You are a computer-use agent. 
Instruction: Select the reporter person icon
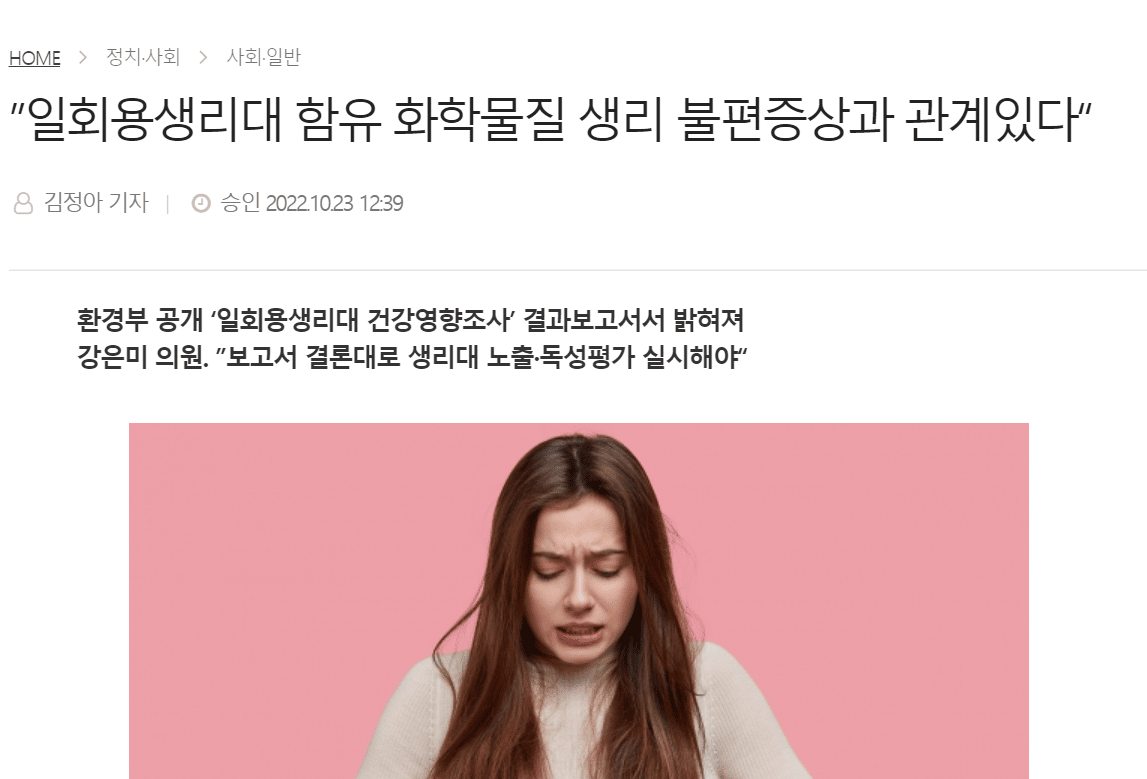click(x=23, y=203)
